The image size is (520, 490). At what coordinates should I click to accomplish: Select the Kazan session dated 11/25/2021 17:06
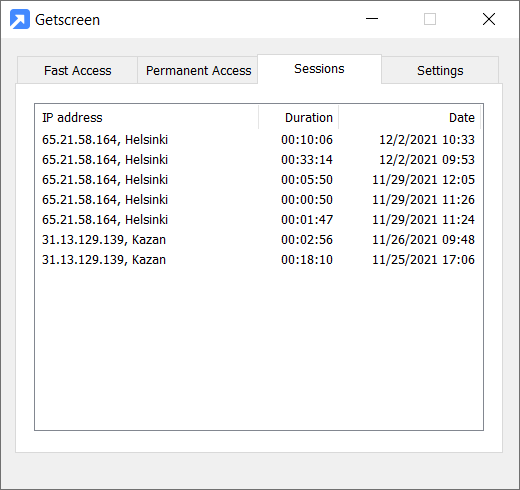point(258,260)
